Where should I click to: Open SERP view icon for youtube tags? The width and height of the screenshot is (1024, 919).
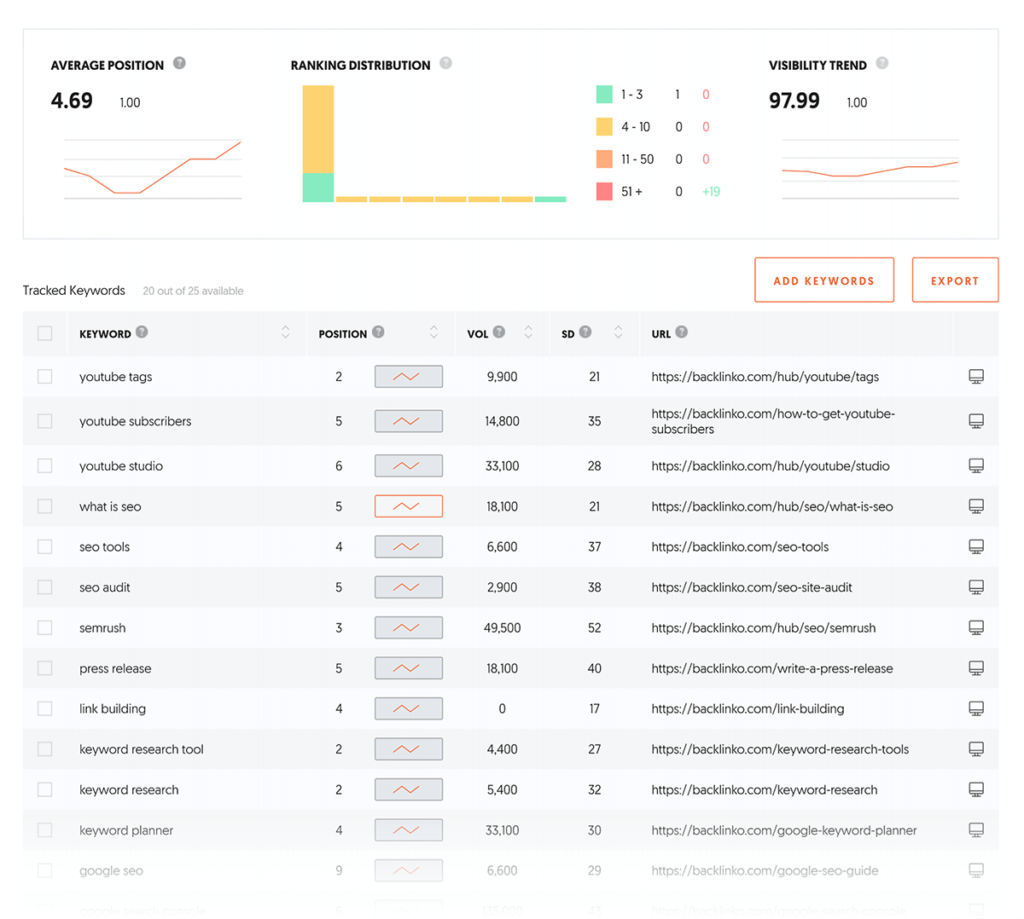(976, 377)
